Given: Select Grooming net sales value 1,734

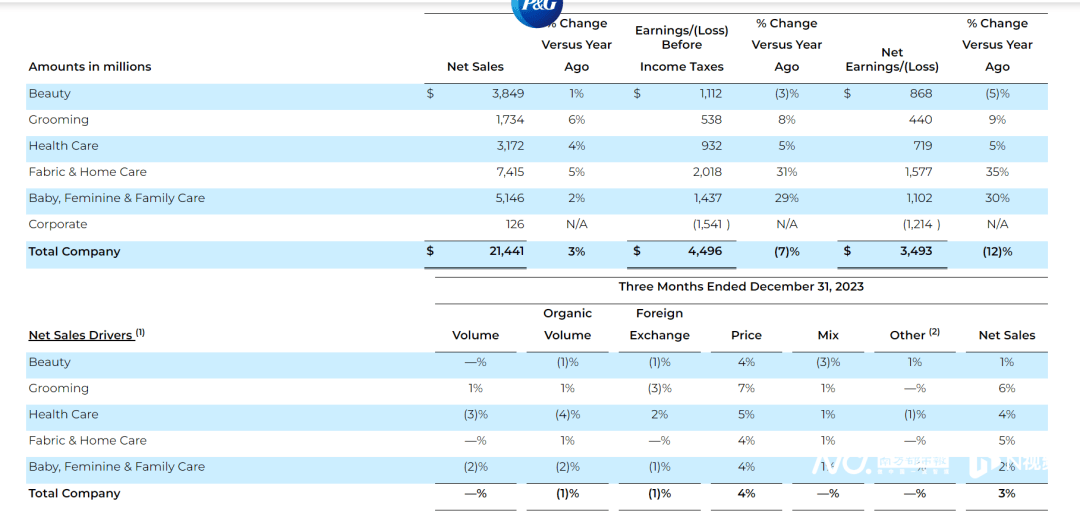Looking at the screenshot, I should (510, 120).
